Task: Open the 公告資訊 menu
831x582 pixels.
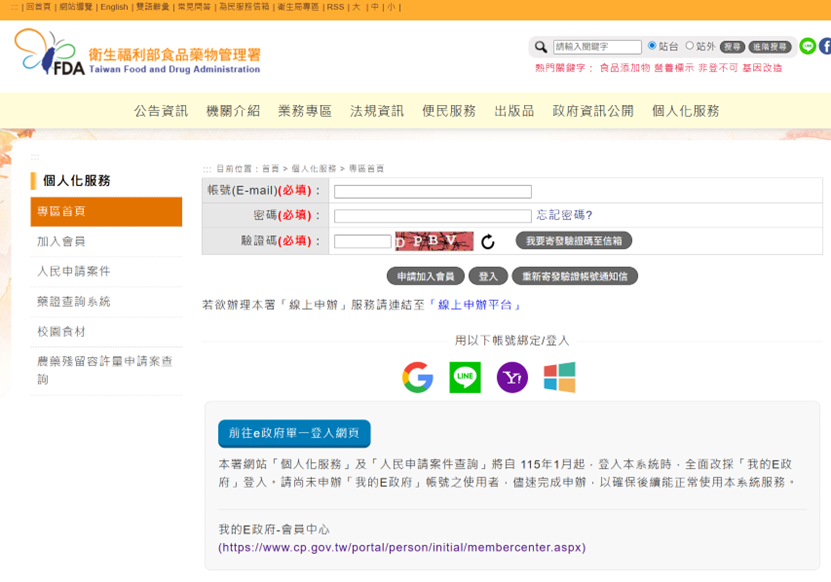Action: 161,111
